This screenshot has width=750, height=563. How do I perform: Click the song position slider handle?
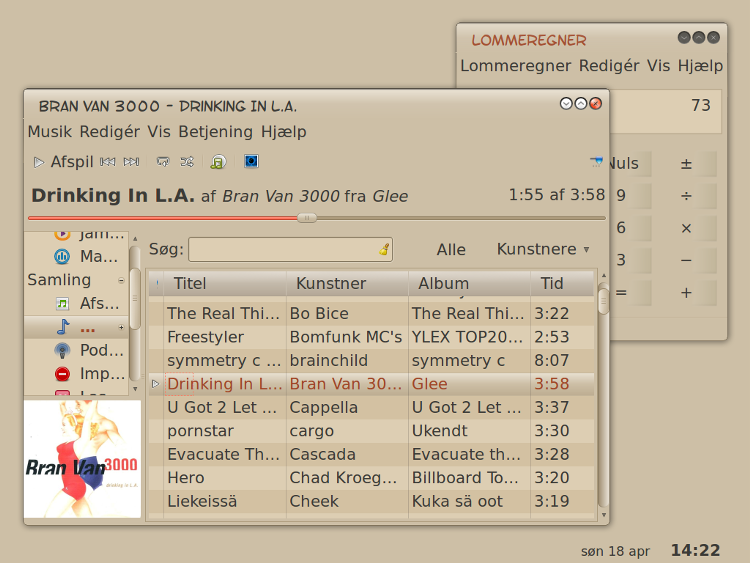point(307,218)
